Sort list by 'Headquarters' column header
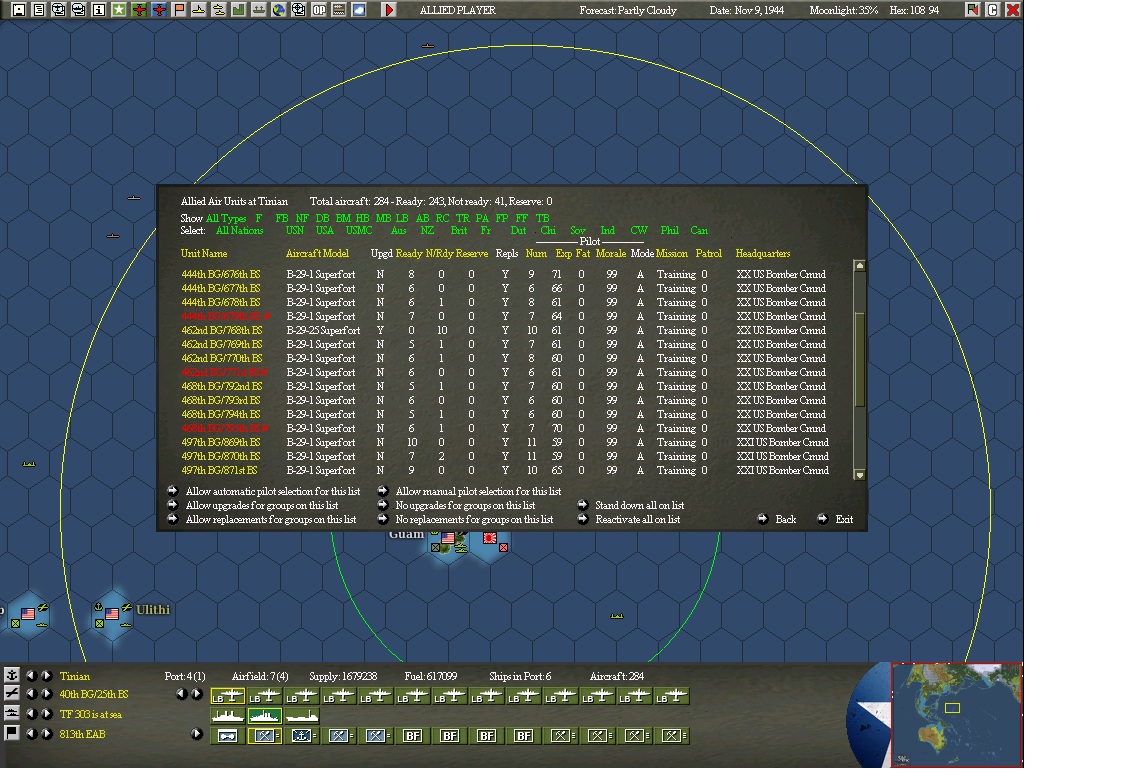This screenshot has height=774, width=1137. click(x=763, y=253)
